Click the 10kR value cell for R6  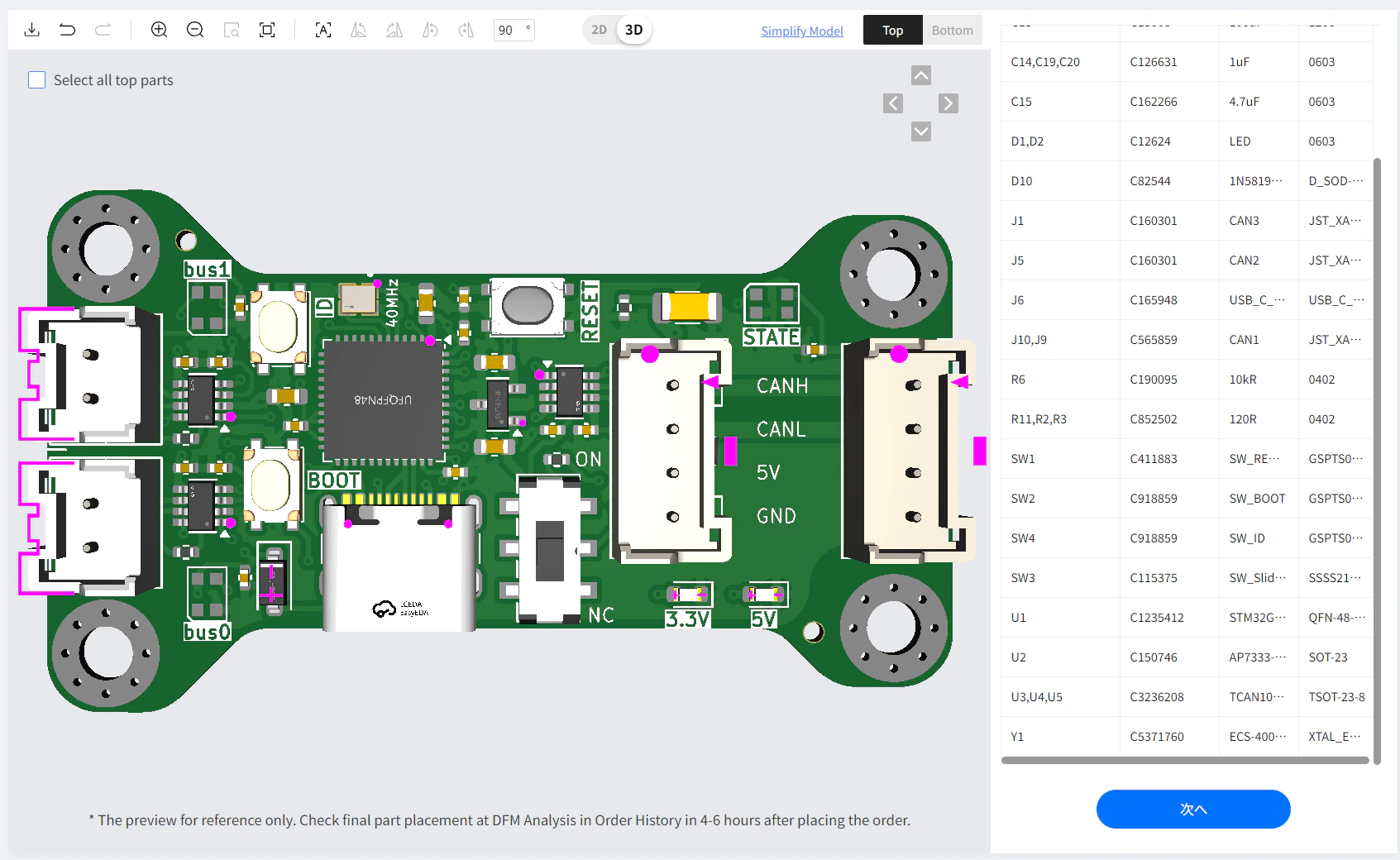pos(1259,380)
